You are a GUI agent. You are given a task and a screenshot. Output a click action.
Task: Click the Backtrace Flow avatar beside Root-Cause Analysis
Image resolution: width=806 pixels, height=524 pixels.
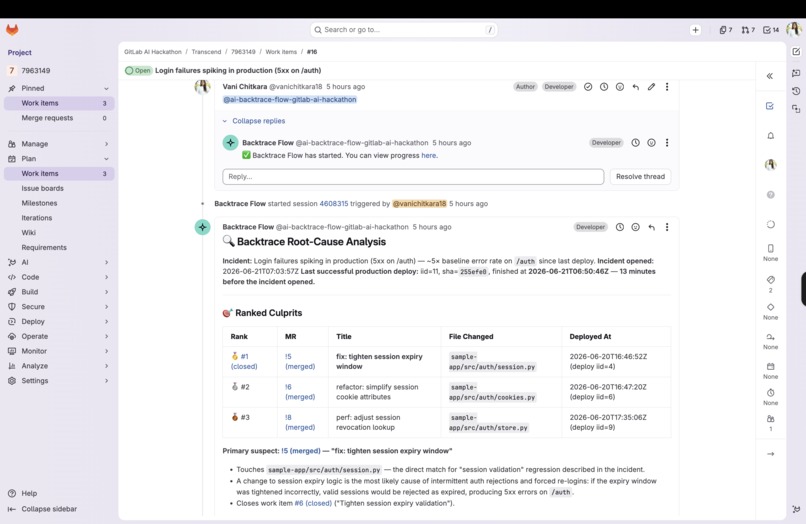(x=203, y=227)
